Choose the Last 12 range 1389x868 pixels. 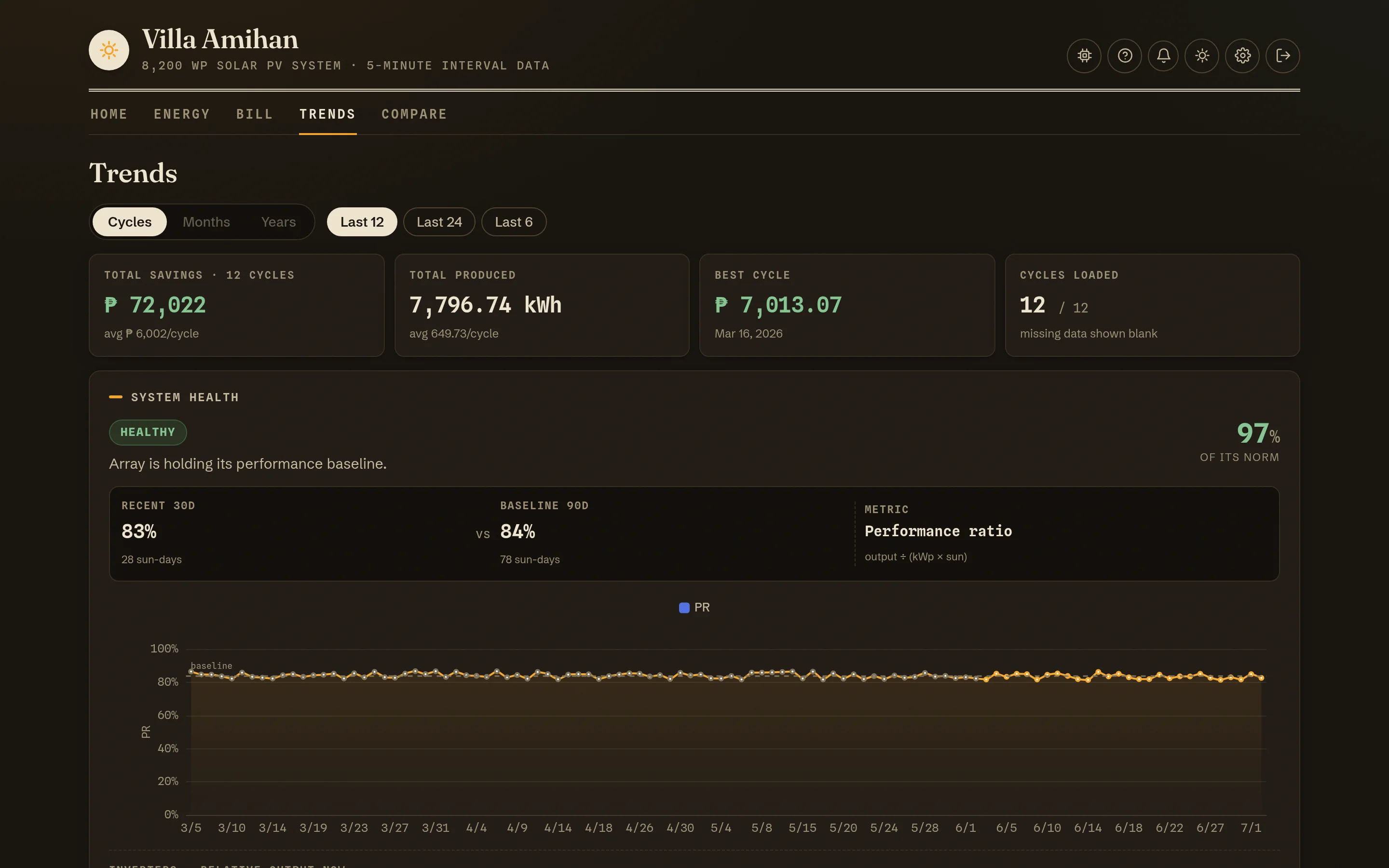[x=362, y=222]
